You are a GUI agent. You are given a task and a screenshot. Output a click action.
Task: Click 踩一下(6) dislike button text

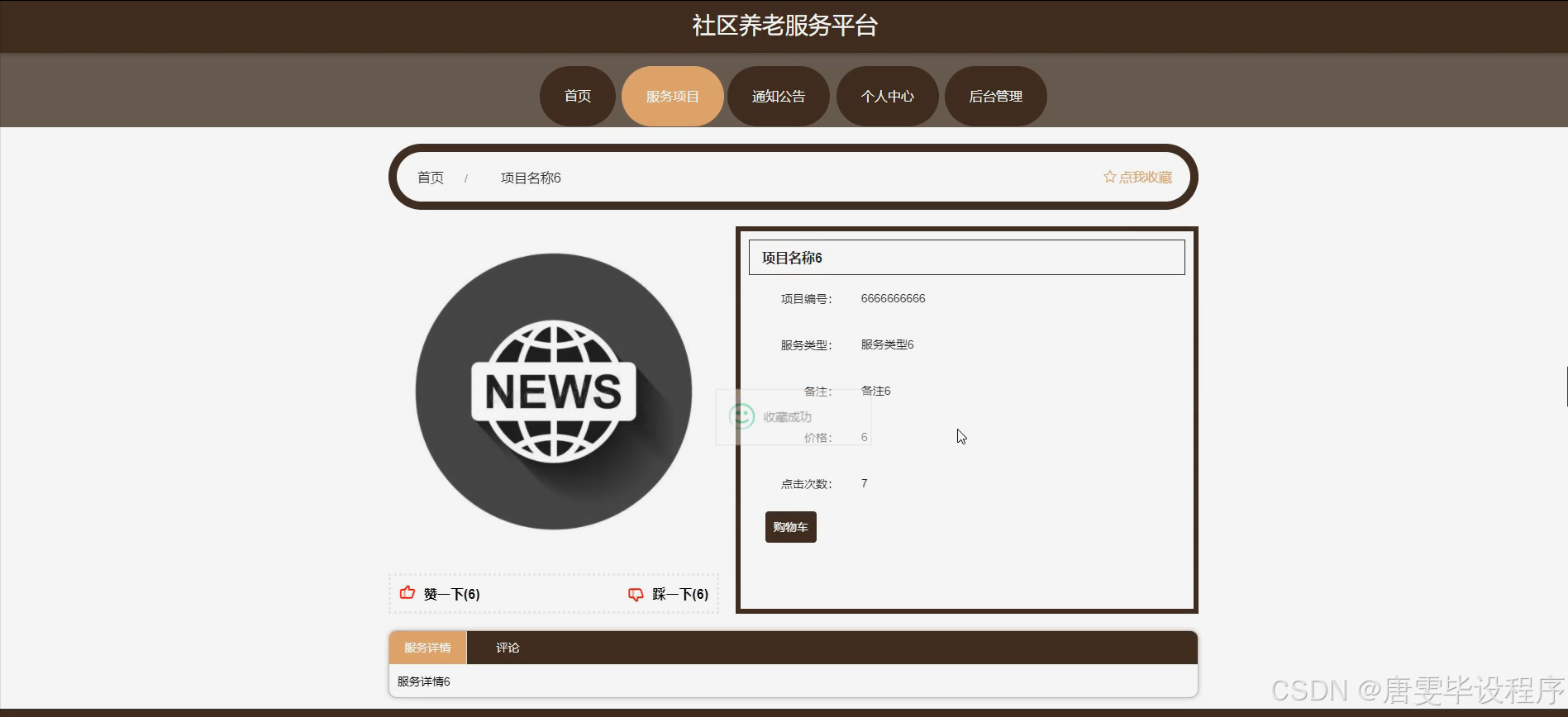pyautogui.click(x=680, y=594)
